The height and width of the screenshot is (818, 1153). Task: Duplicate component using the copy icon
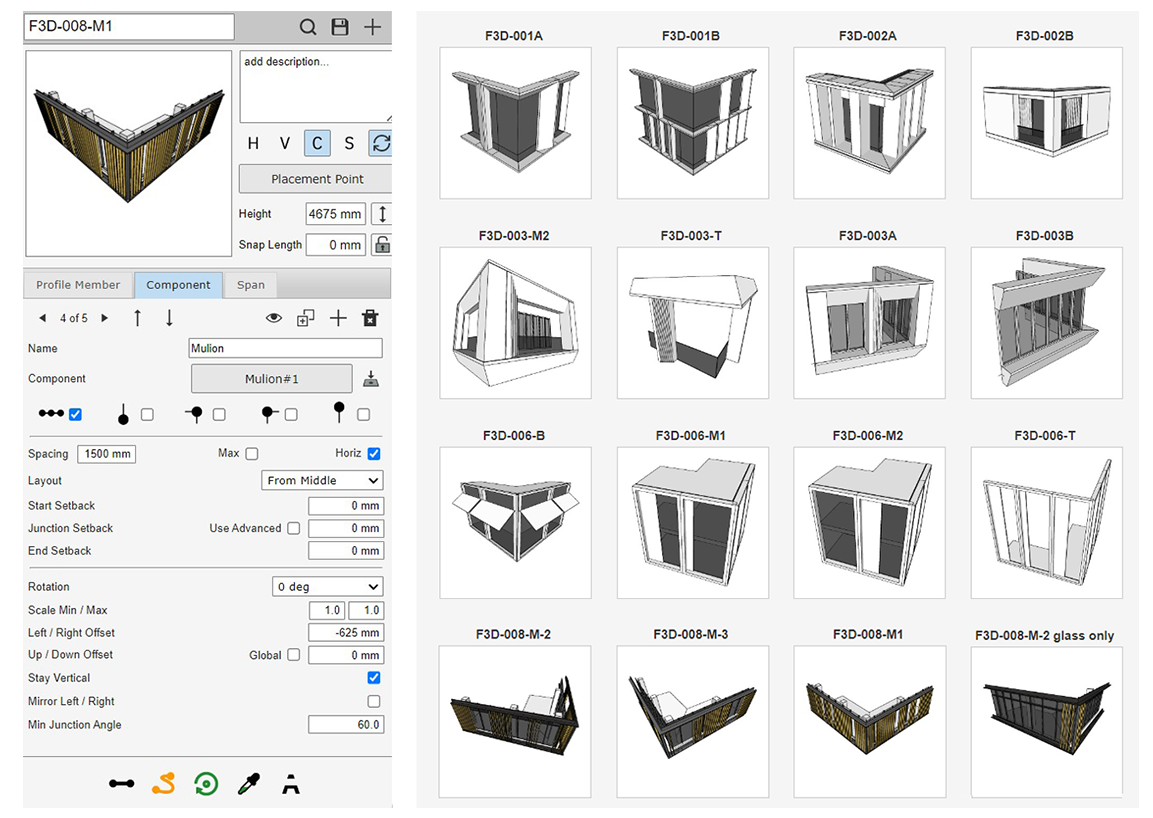click(x=306, y=318)
